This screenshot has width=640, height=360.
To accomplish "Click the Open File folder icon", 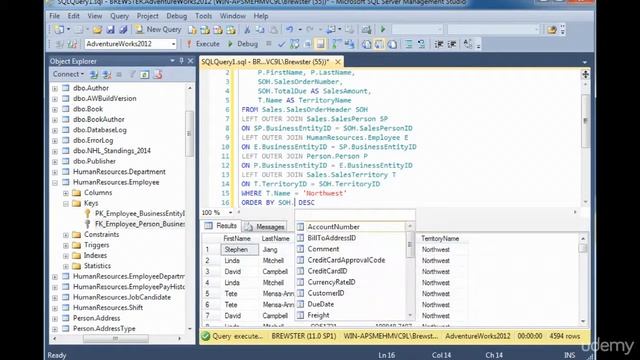I will pos(97,29).
